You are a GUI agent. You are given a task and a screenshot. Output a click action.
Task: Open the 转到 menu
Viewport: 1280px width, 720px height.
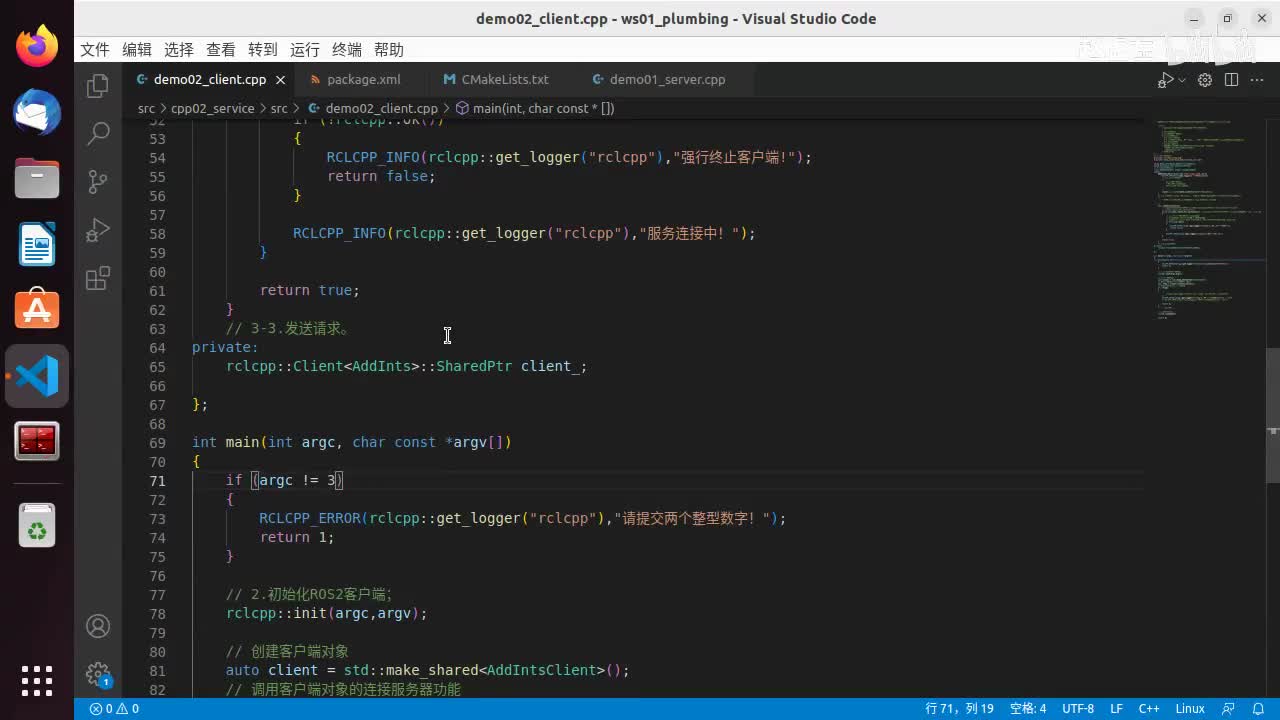pos(263,50)
